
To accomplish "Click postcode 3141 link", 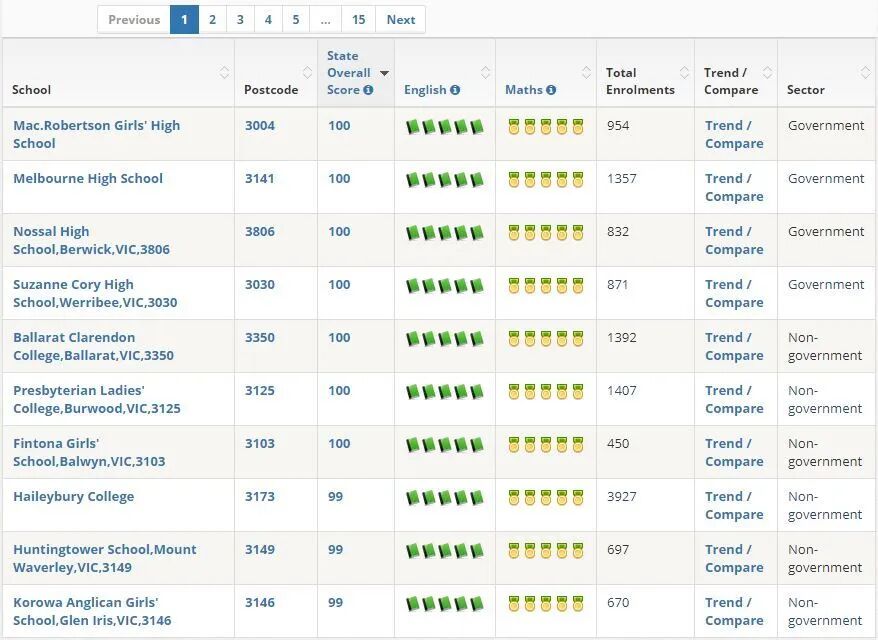I will point(260,179).
